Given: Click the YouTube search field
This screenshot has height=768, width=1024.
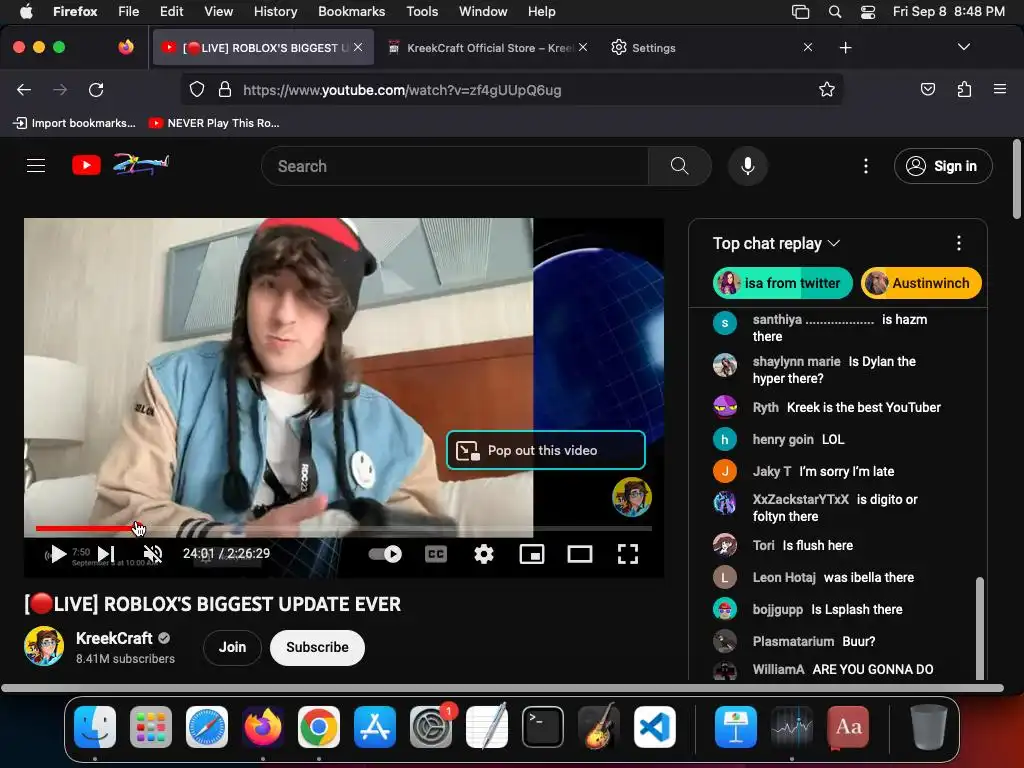Looking at the screenshot, I should click(x=455, y=166).
